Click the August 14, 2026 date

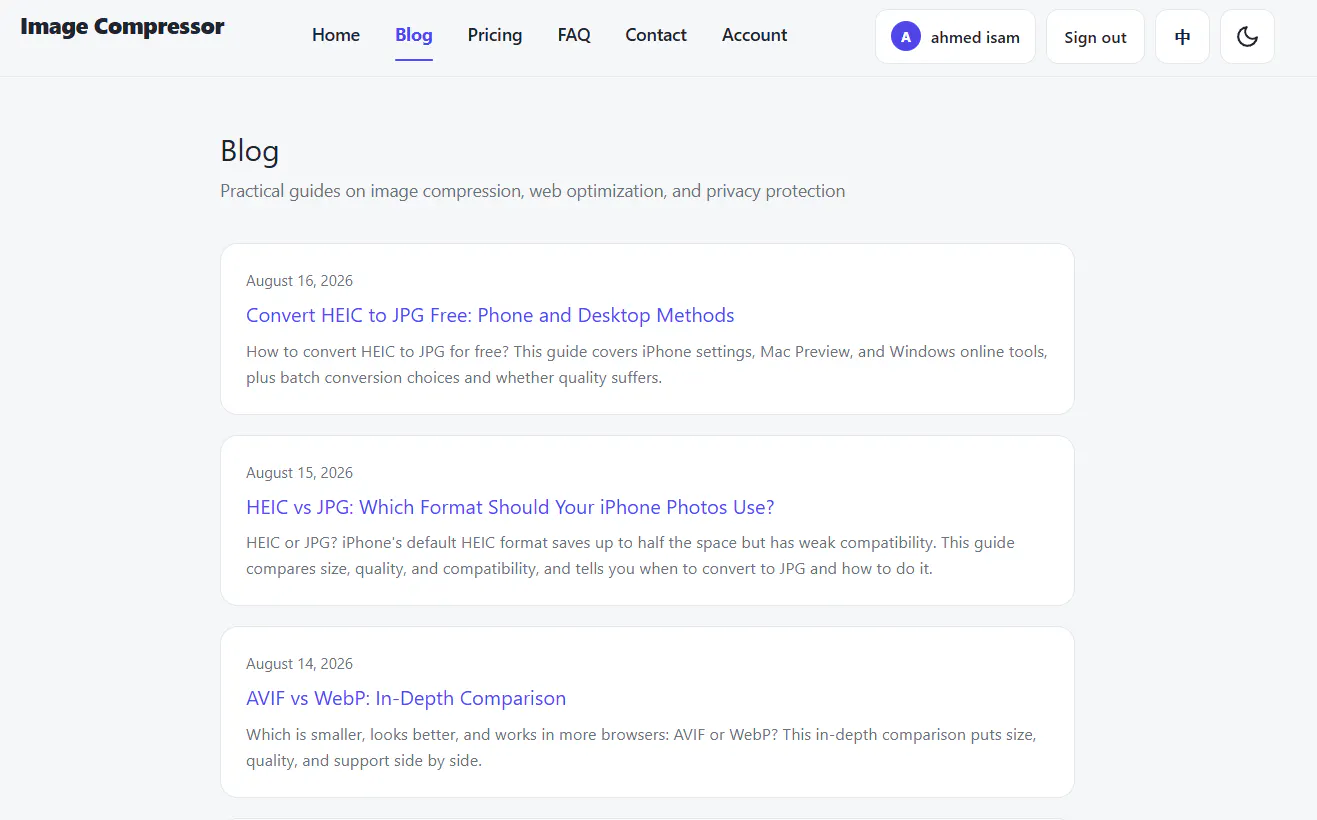point(299,664)
